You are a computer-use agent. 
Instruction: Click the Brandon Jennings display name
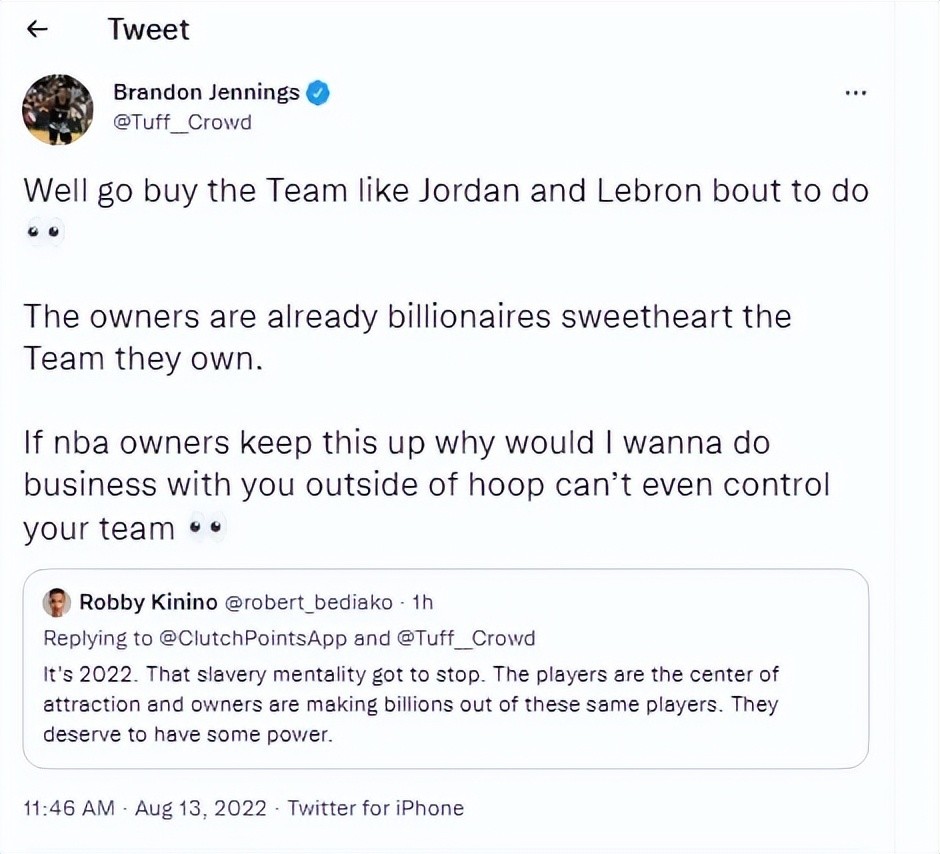[206, 92]
